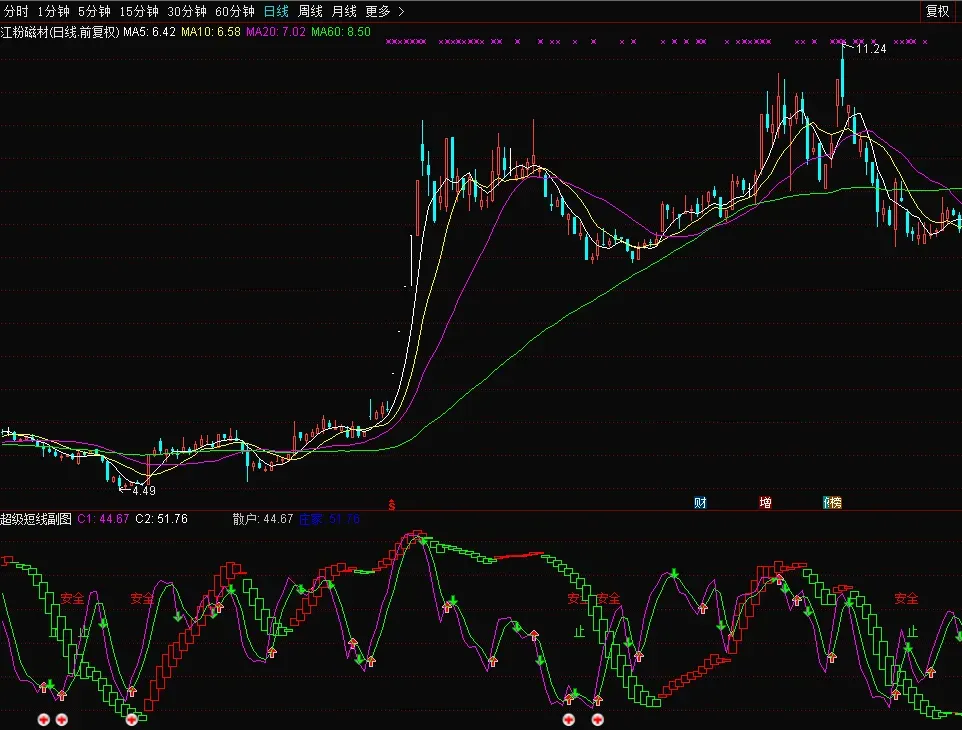Open the 增 shareholding marker icon
Screen dimensions: 962x730
pos(765,503)
